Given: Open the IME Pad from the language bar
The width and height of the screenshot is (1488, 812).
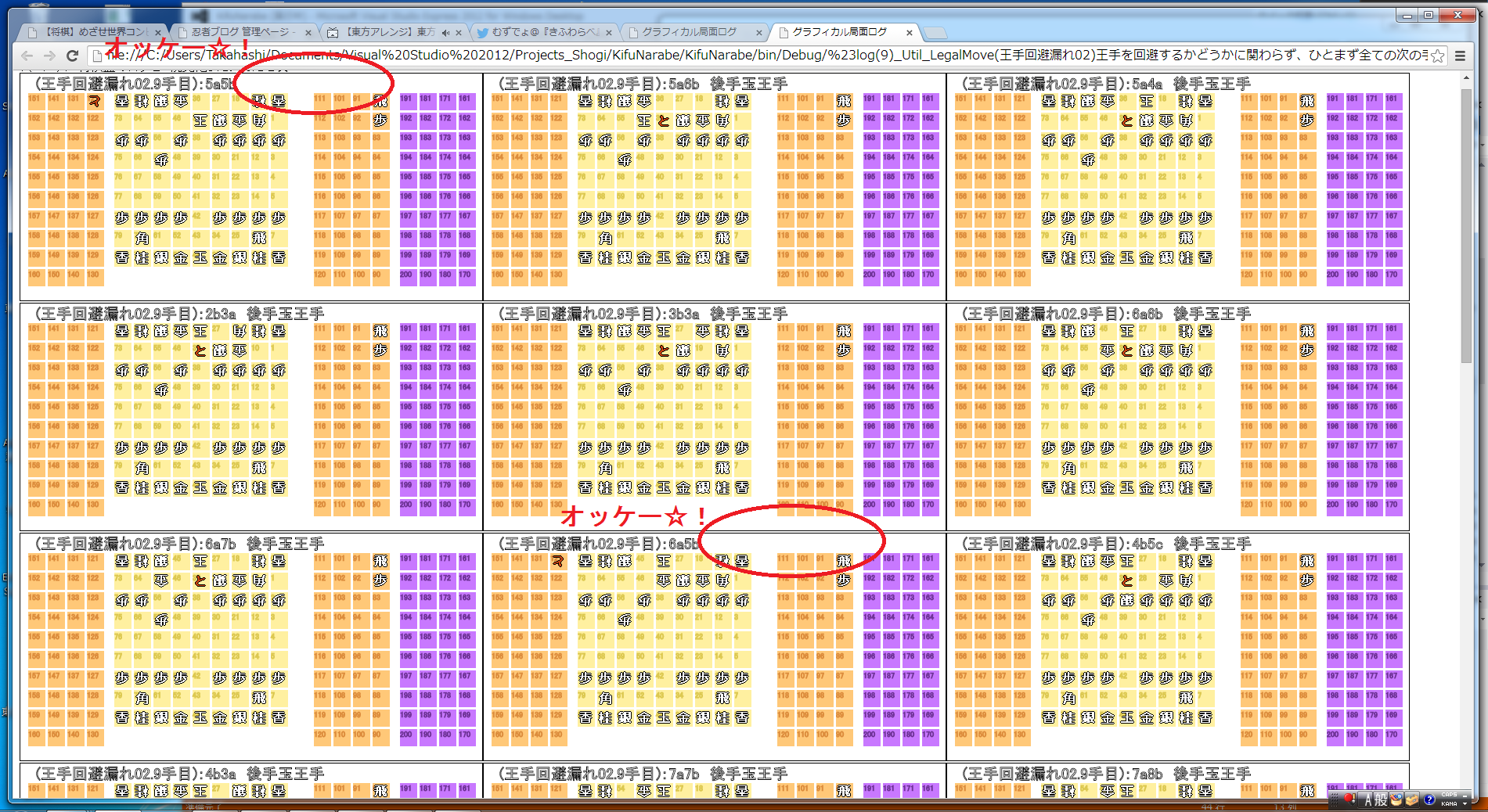Looking at the screenshot, I should coord(1397,799).
